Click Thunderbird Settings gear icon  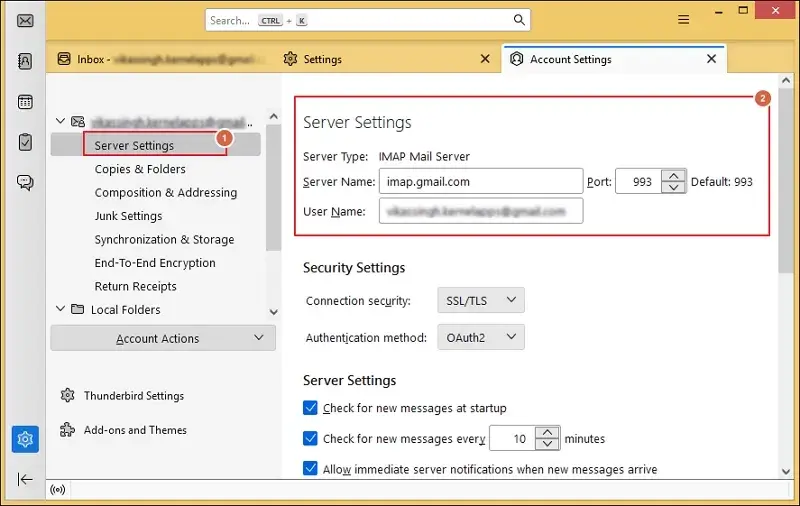[67, 395]
